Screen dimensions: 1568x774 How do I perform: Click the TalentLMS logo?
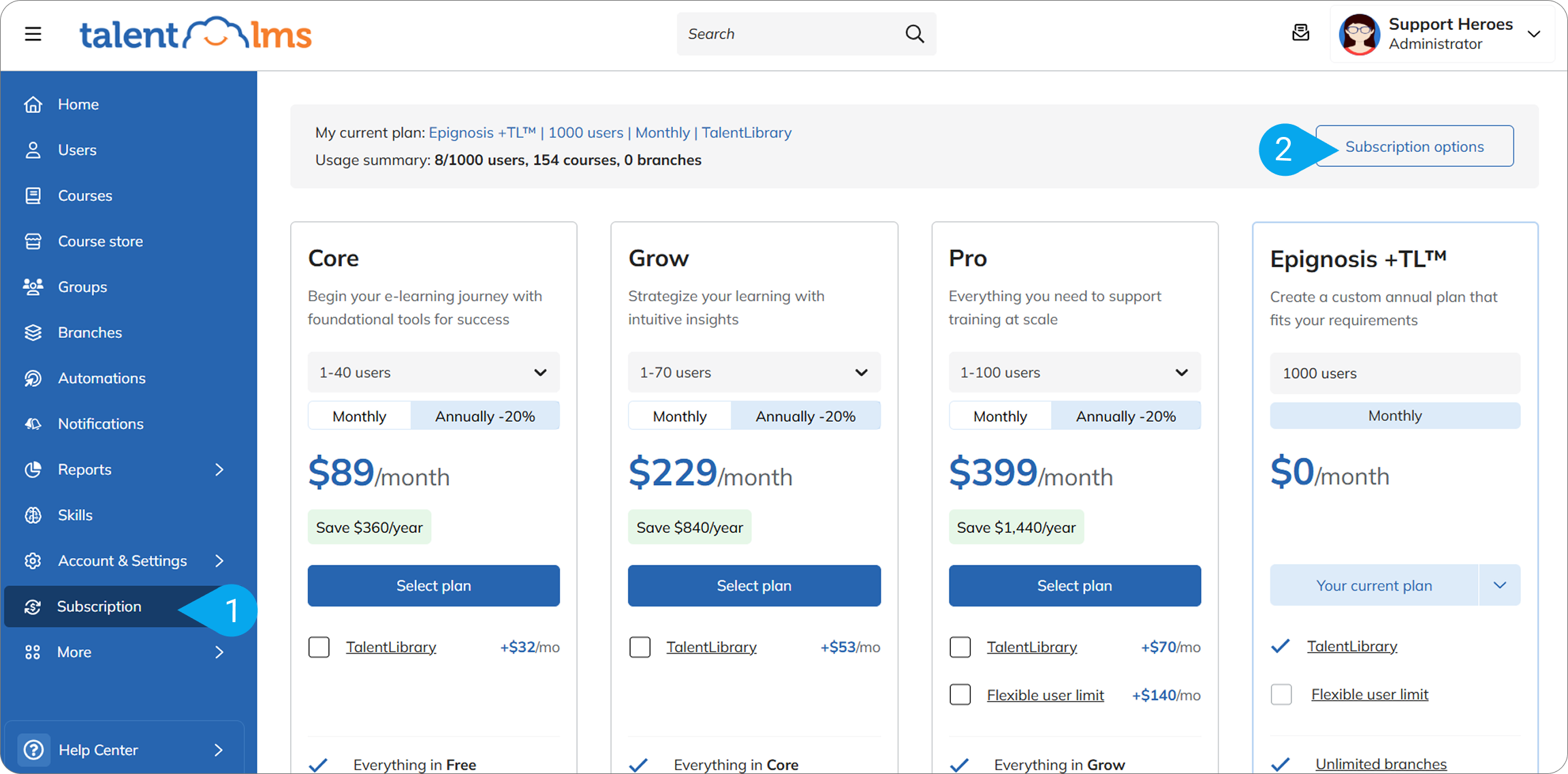click(195, 33)
